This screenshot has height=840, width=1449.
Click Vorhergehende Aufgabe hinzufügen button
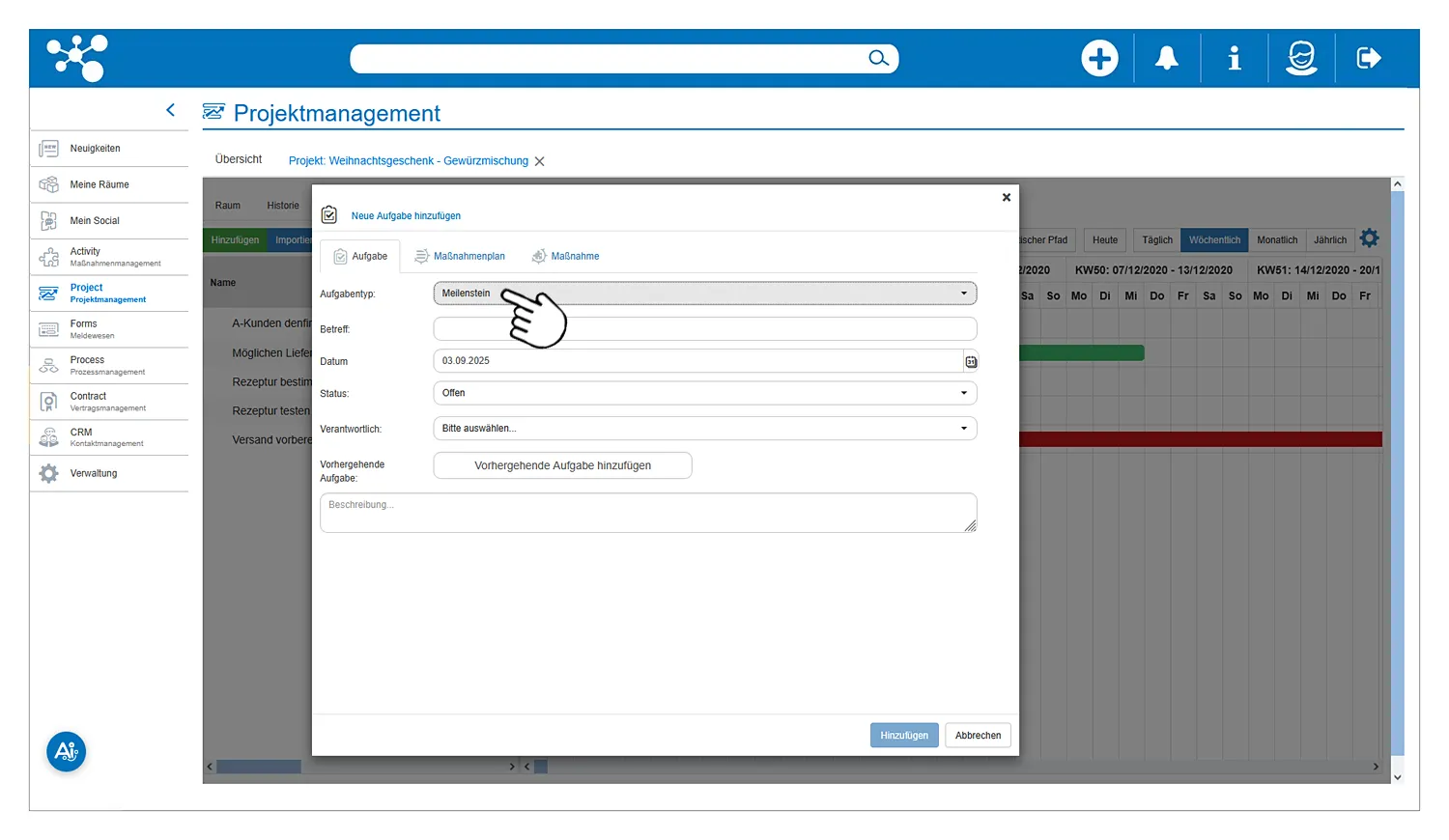tap(562, 465)
